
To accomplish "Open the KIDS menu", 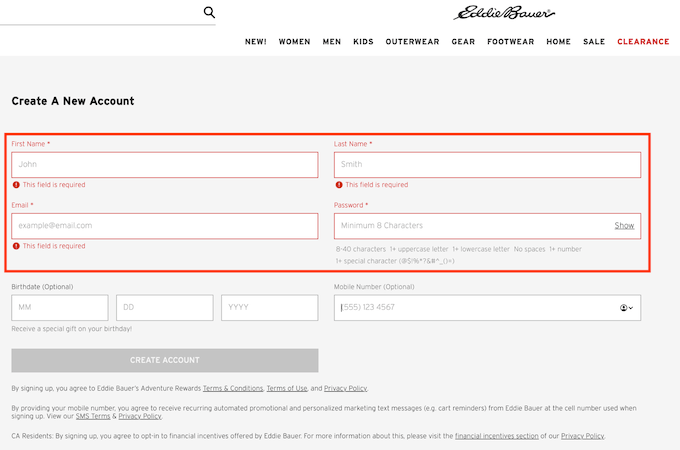I will click(363, 42).
